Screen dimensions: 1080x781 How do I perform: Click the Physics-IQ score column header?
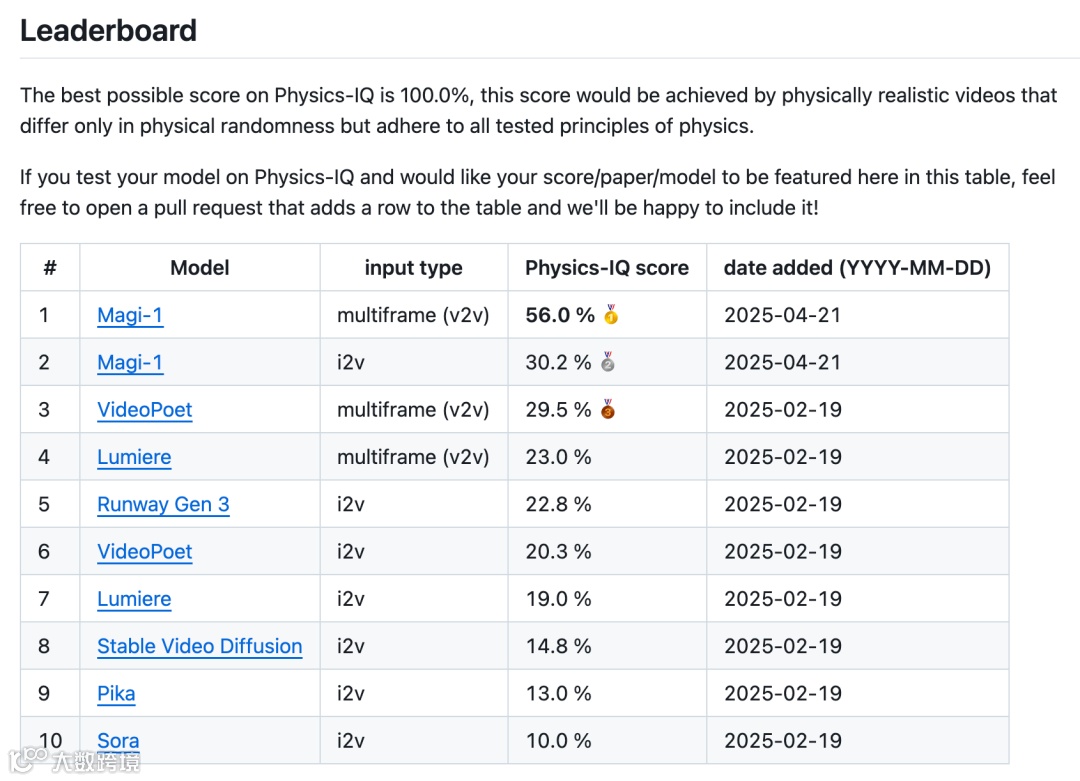pyautogui.click(x=607, y=268)
